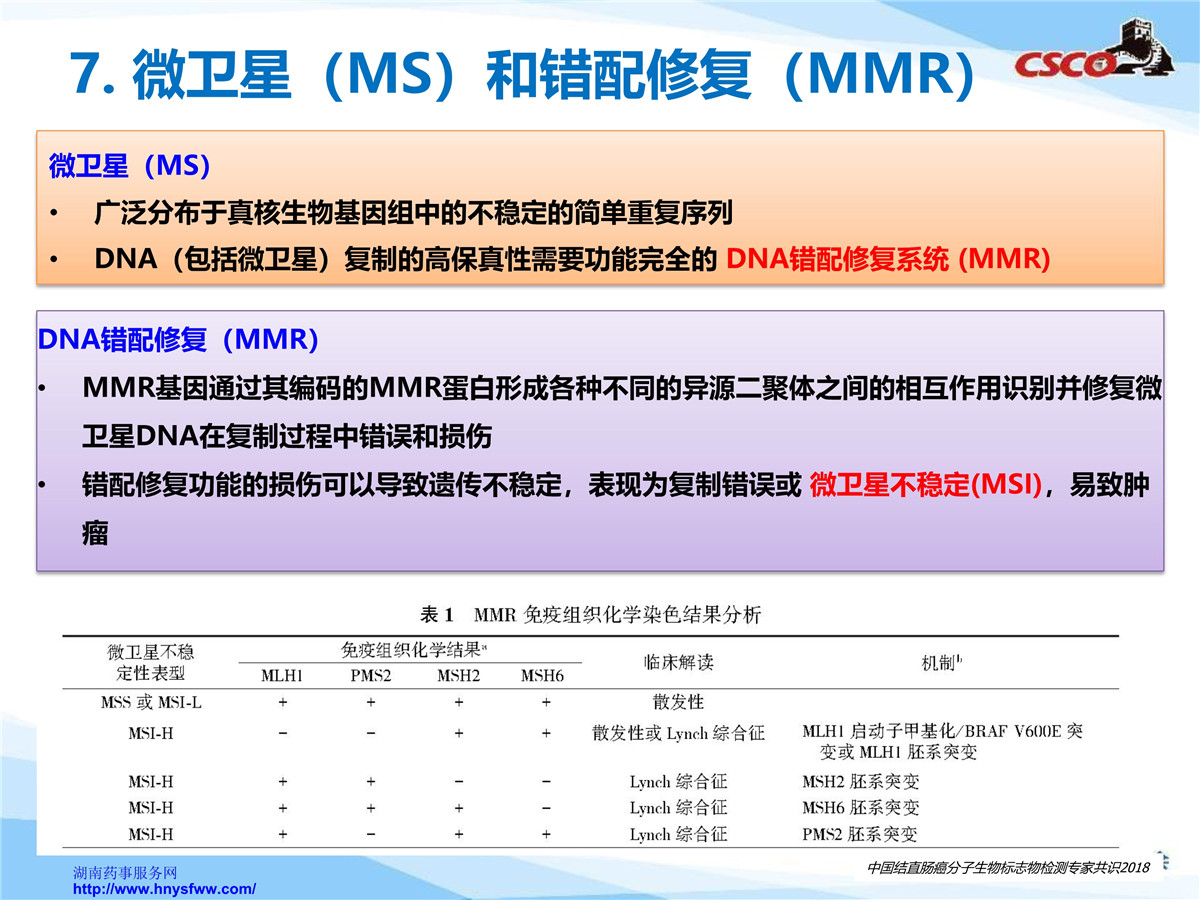Click the MSH2 column header
The height and width of the screenshot is (900, 1200).
458,676
